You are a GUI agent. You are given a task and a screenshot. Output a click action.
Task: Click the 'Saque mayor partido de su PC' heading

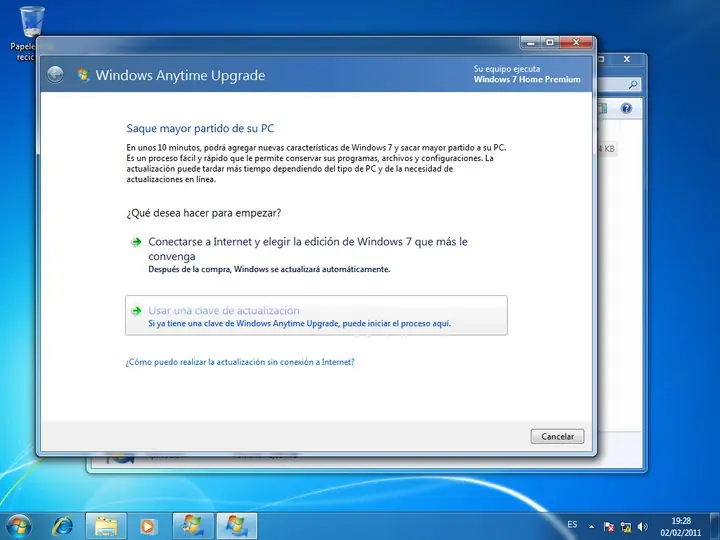[200, 129]
